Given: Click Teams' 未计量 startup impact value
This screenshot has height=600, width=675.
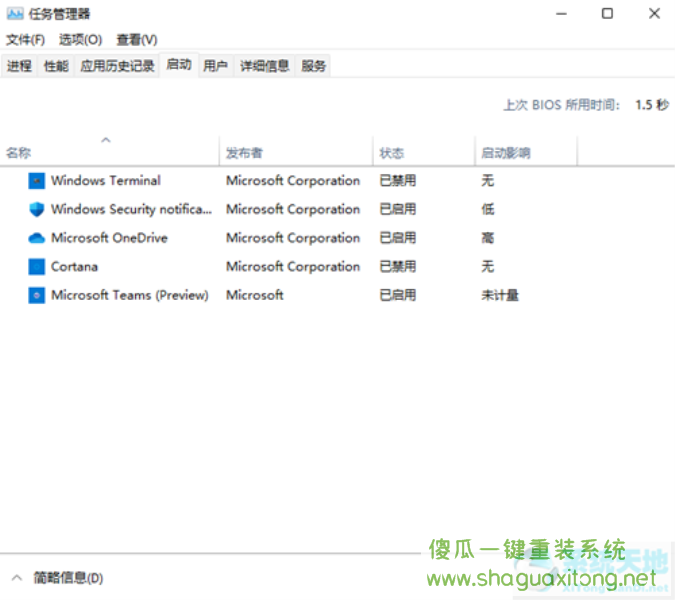Looking at the screenshot, I should (x=500, y=295).
